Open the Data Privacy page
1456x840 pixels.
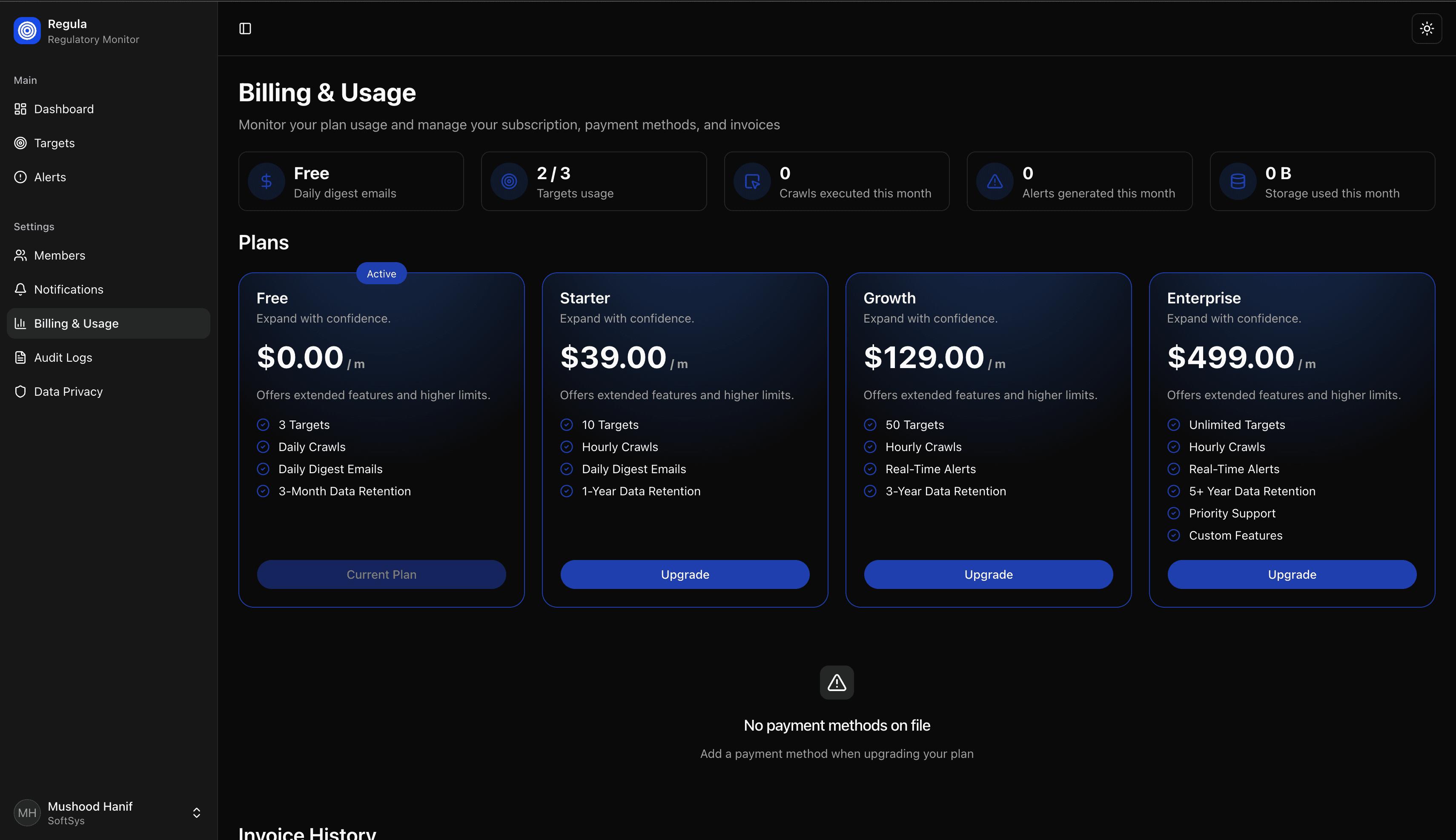[x=68, y=392]
